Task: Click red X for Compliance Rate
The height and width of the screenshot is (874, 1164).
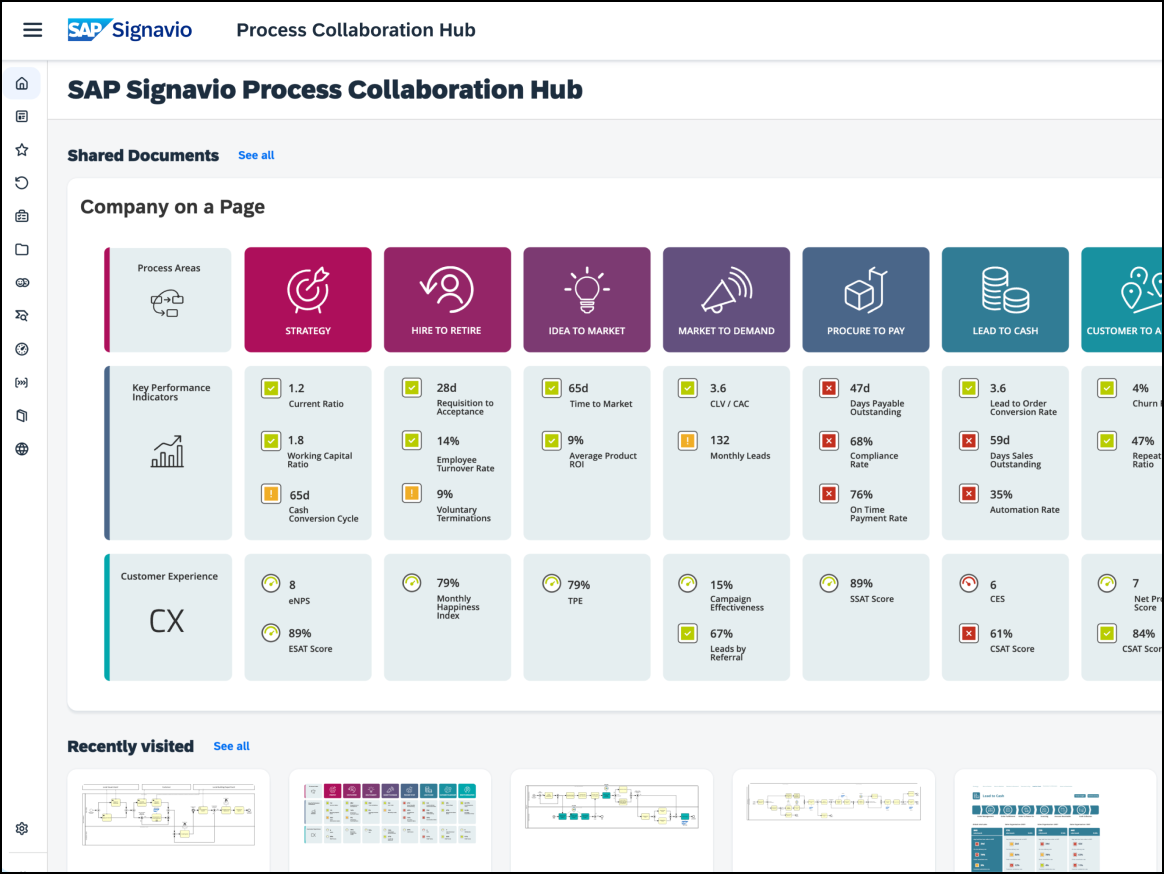Action: coord(829,441)
